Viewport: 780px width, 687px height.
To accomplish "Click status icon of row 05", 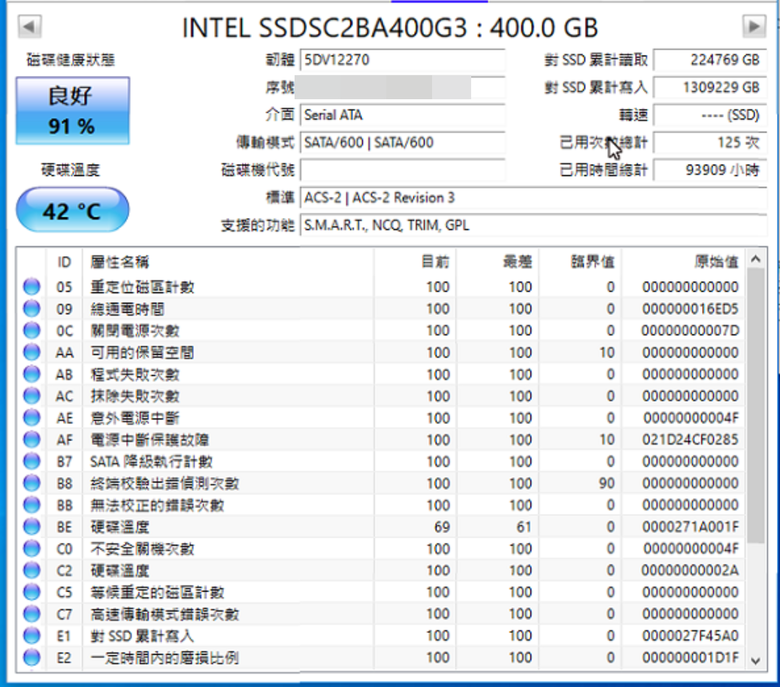I will [32, 287].
